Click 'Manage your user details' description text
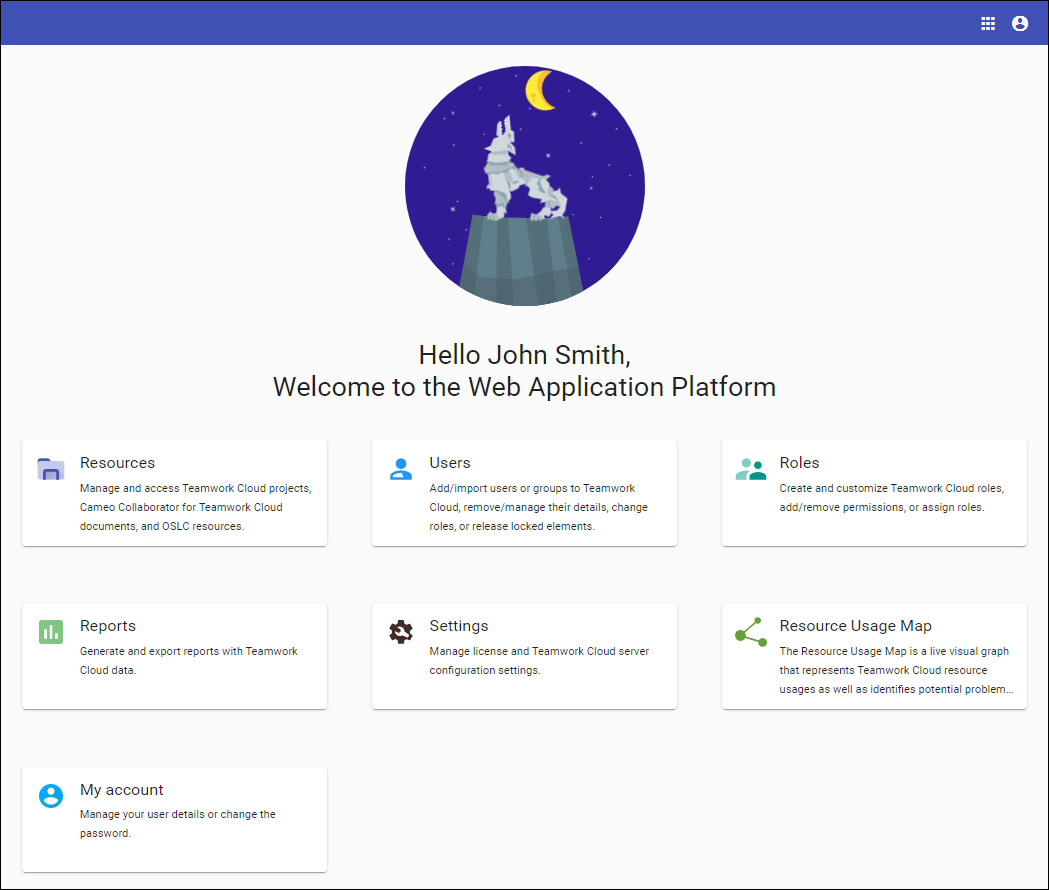 (x=177, y=824)
